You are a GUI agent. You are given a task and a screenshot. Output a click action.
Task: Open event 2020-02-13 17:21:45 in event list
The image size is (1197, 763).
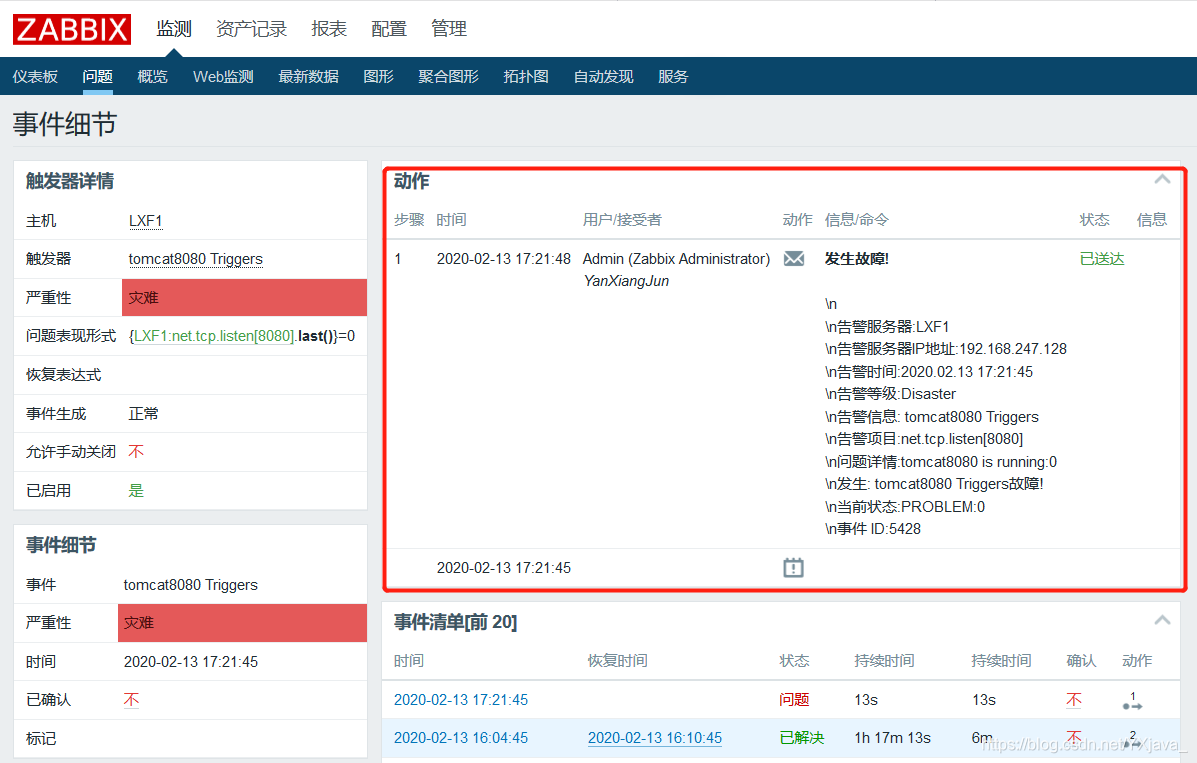[x=461, y=700]
